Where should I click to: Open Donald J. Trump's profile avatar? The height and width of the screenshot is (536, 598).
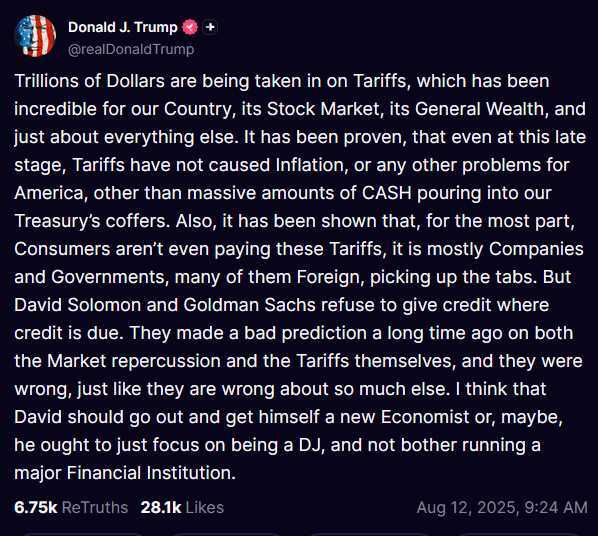click(35, 36)
